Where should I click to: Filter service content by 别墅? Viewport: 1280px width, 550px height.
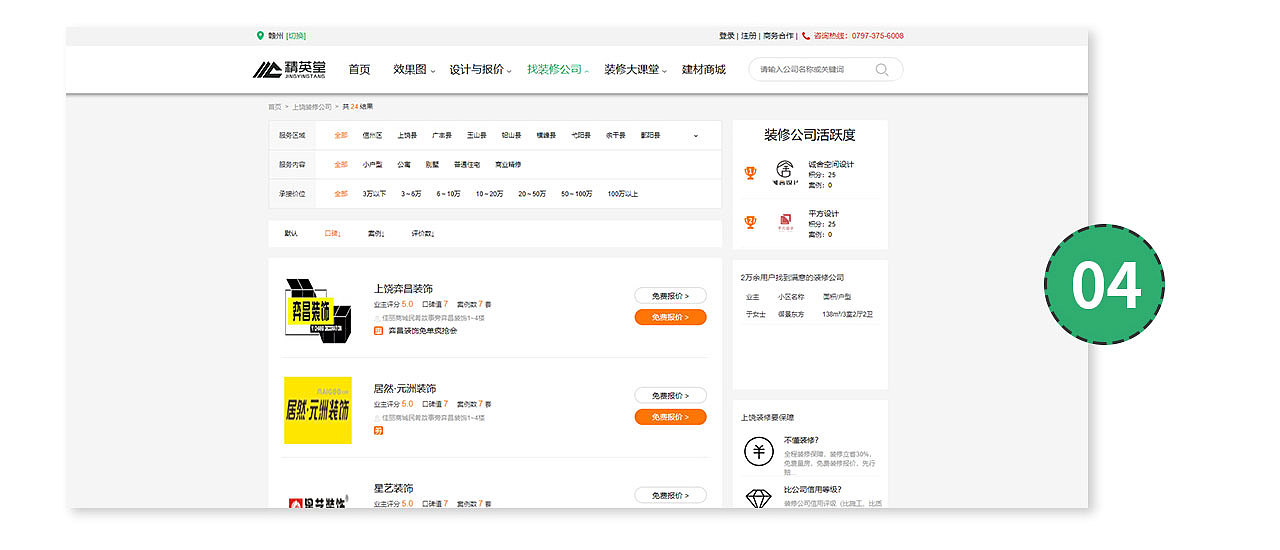pyautogui.click(x=432, y=164)
